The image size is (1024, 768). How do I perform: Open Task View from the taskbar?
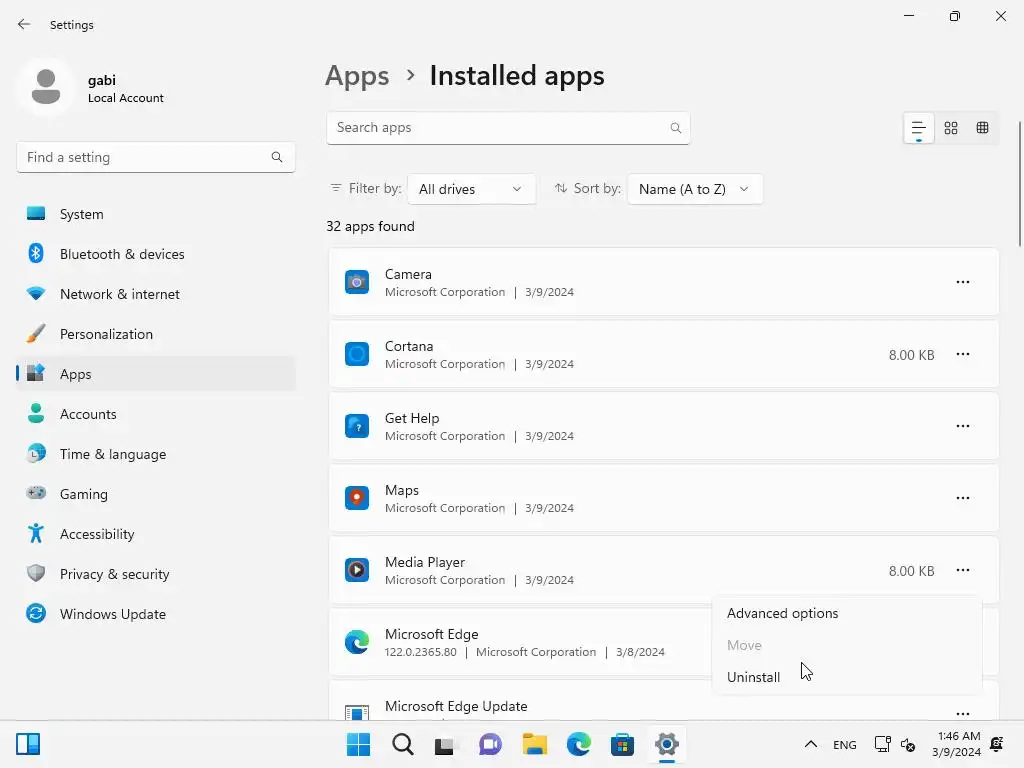[x=445, y=744]
